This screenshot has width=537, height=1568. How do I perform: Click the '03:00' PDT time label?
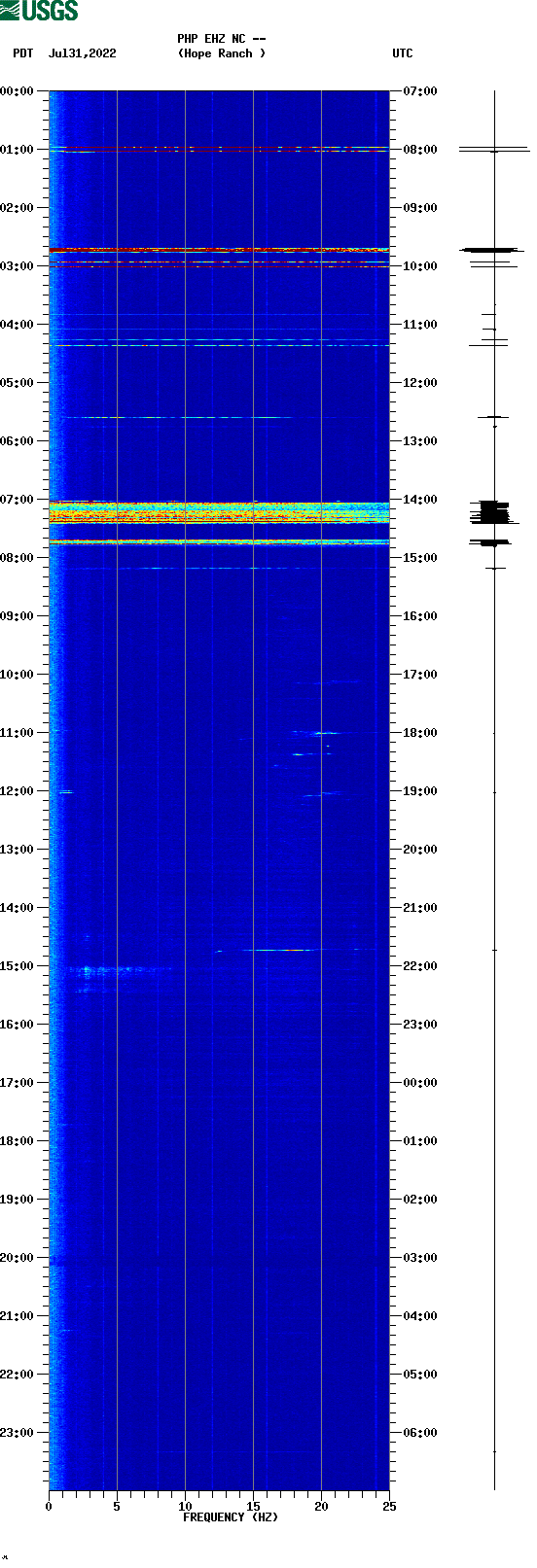tap(18, 266)
